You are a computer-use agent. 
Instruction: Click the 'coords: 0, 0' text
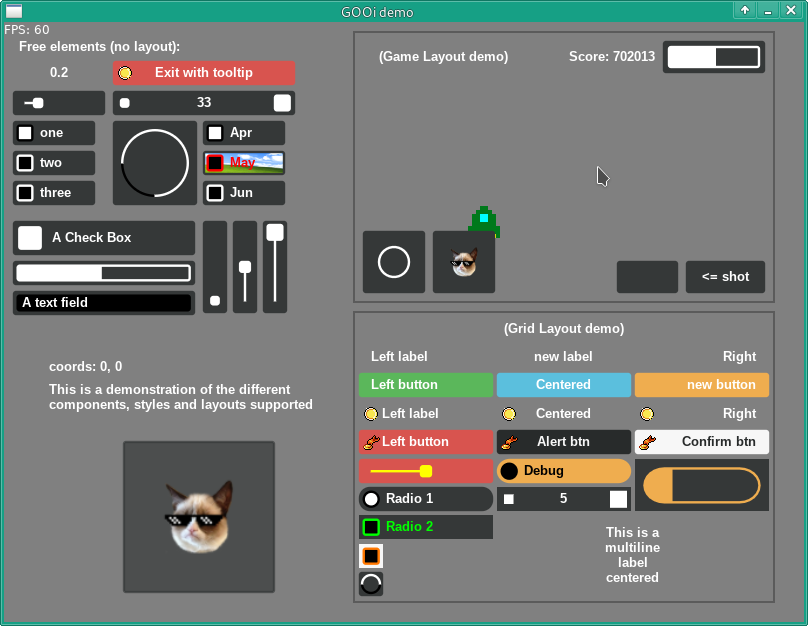point(86,366)
